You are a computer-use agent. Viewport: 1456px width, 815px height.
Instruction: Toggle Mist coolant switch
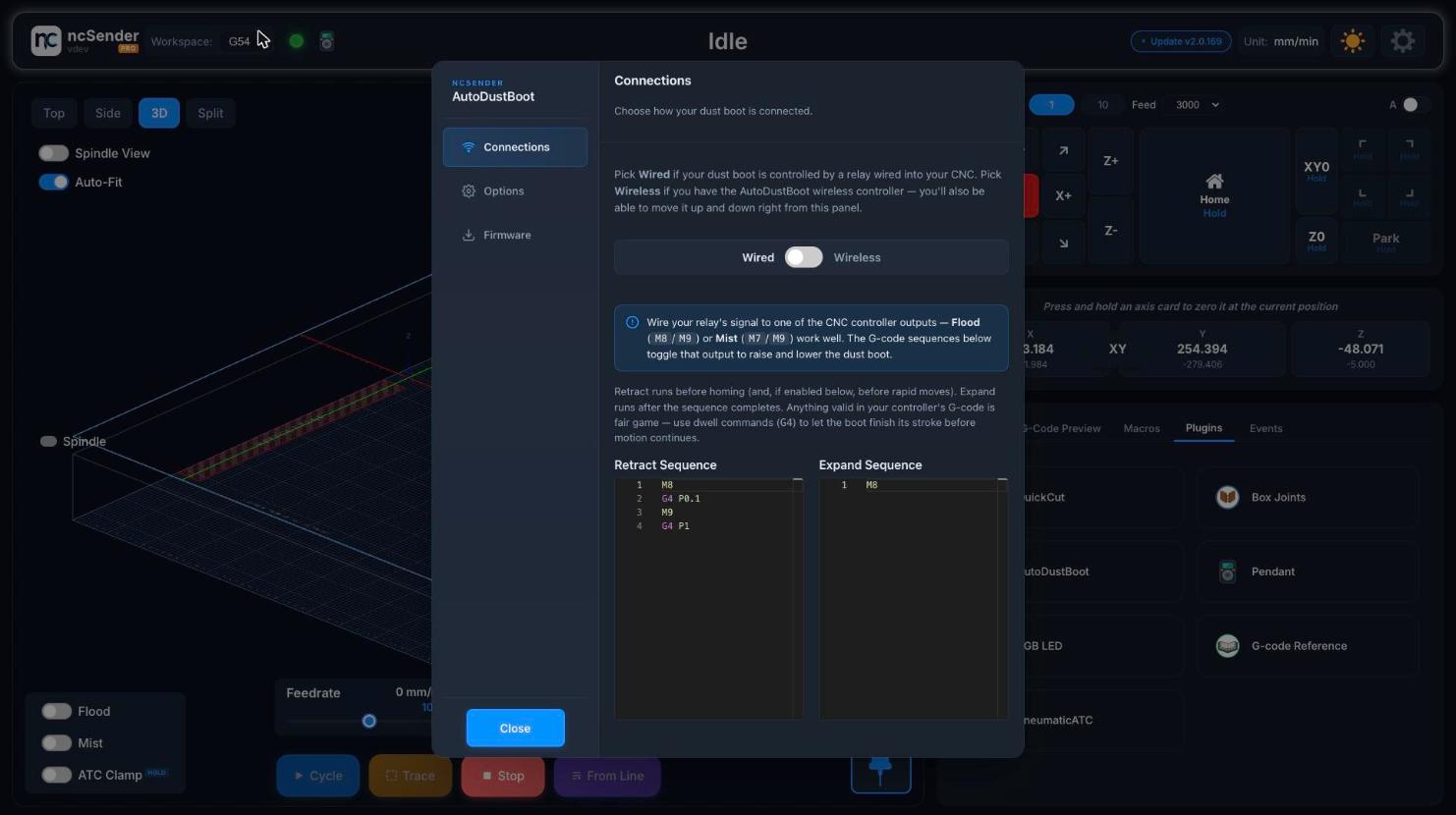tap(56, 743)
